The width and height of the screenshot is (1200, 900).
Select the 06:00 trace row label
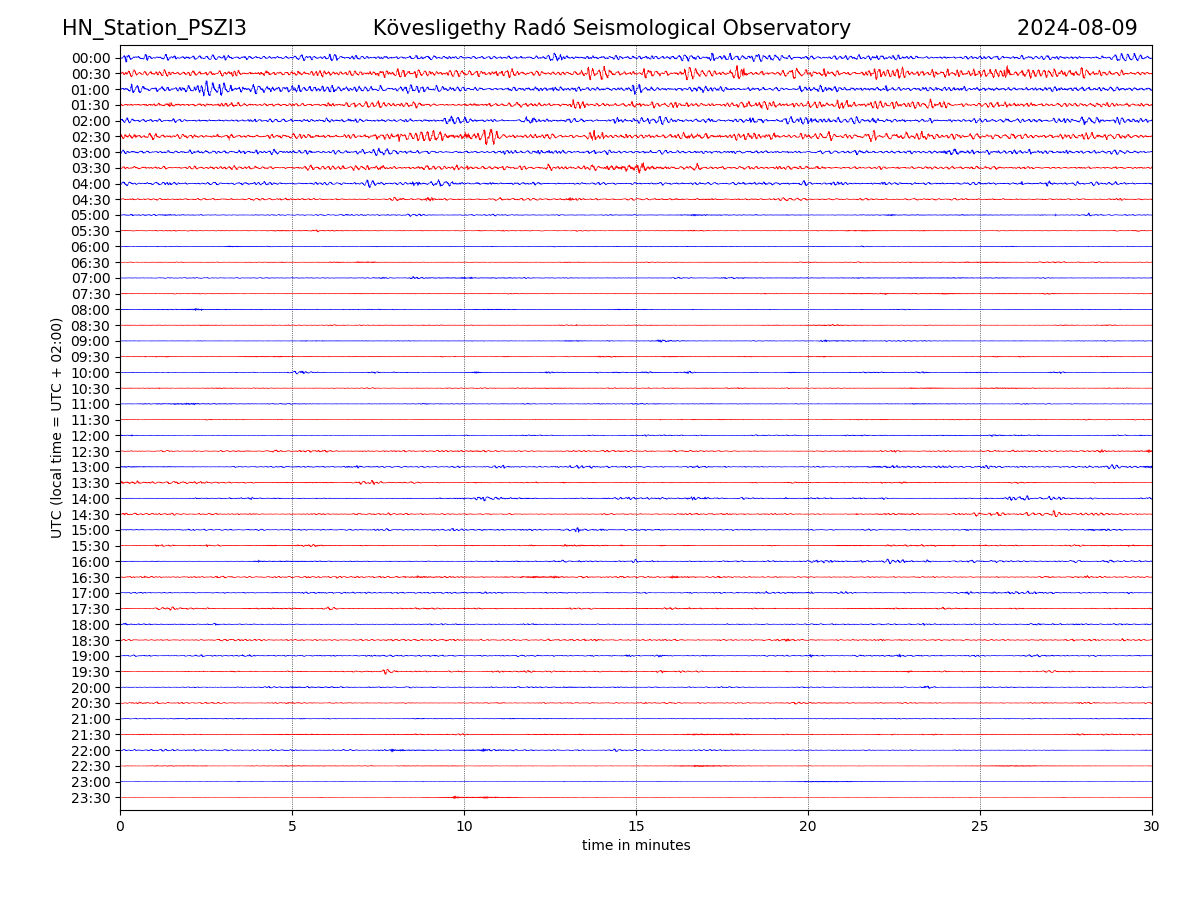tap(91, 247)
